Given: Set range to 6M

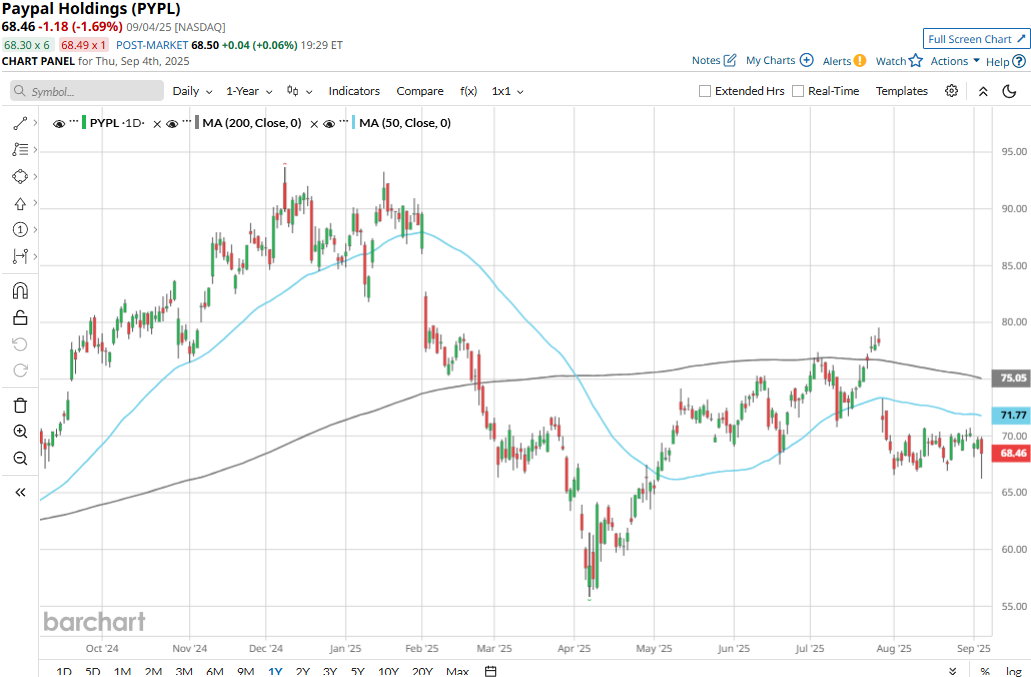Looking at the screenshot, I should (214, 671).
